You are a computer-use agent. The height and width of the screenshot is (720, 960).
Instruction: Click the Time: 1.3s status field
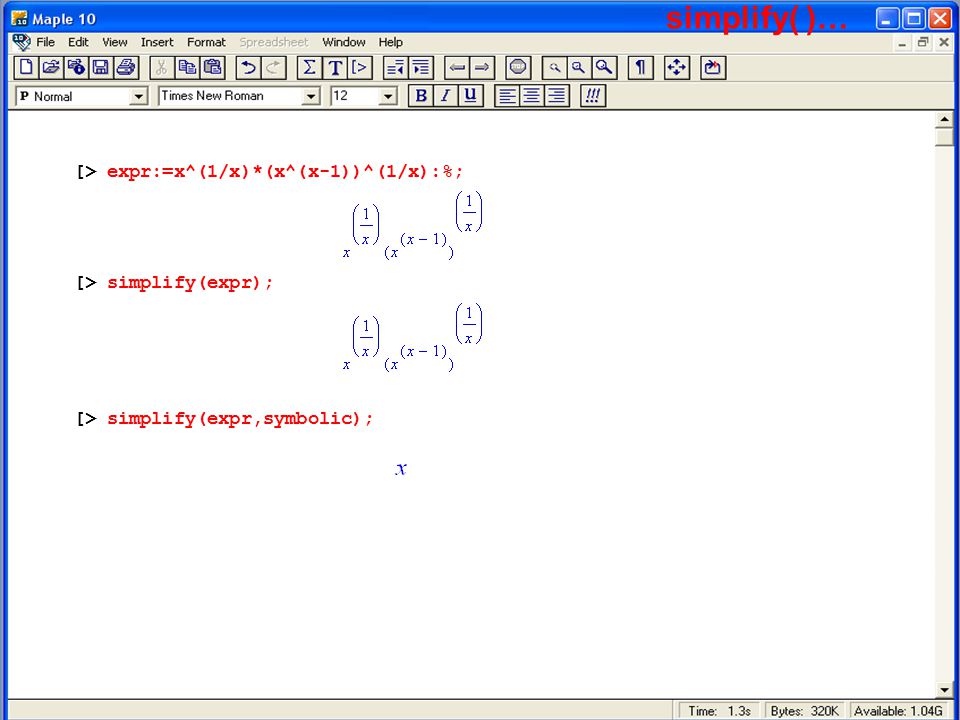point(719,711)
